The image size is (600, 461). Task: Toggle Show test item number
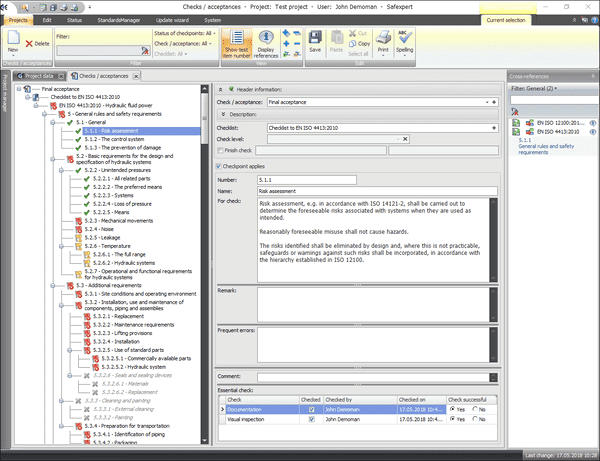[236, 44]
